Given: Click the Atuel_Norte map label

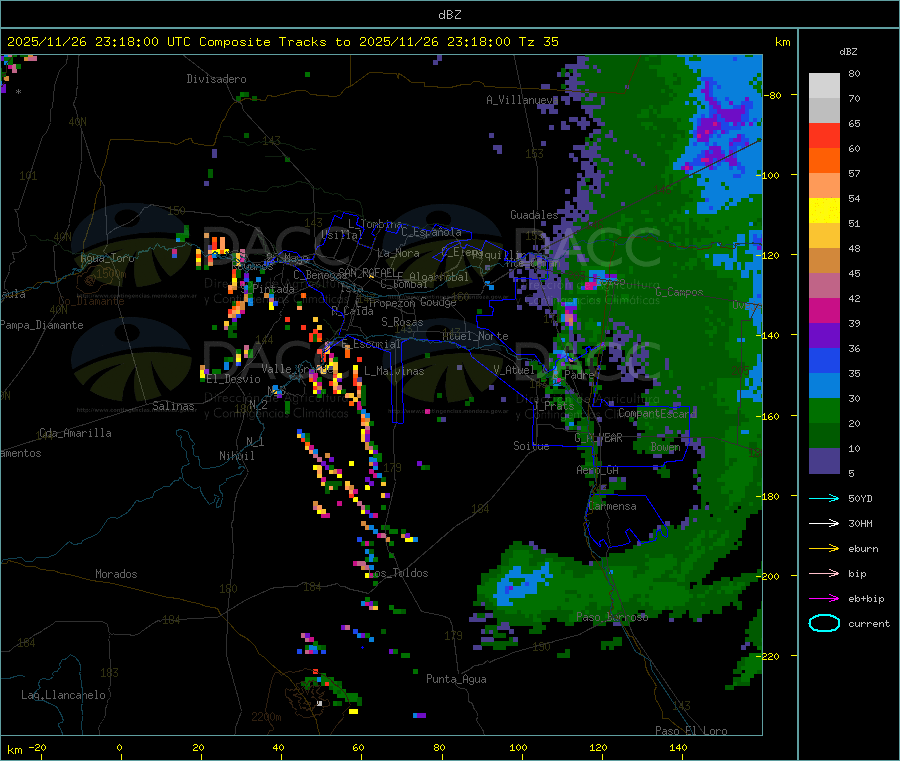Looking at the screenshot, I should pos(475,336).
